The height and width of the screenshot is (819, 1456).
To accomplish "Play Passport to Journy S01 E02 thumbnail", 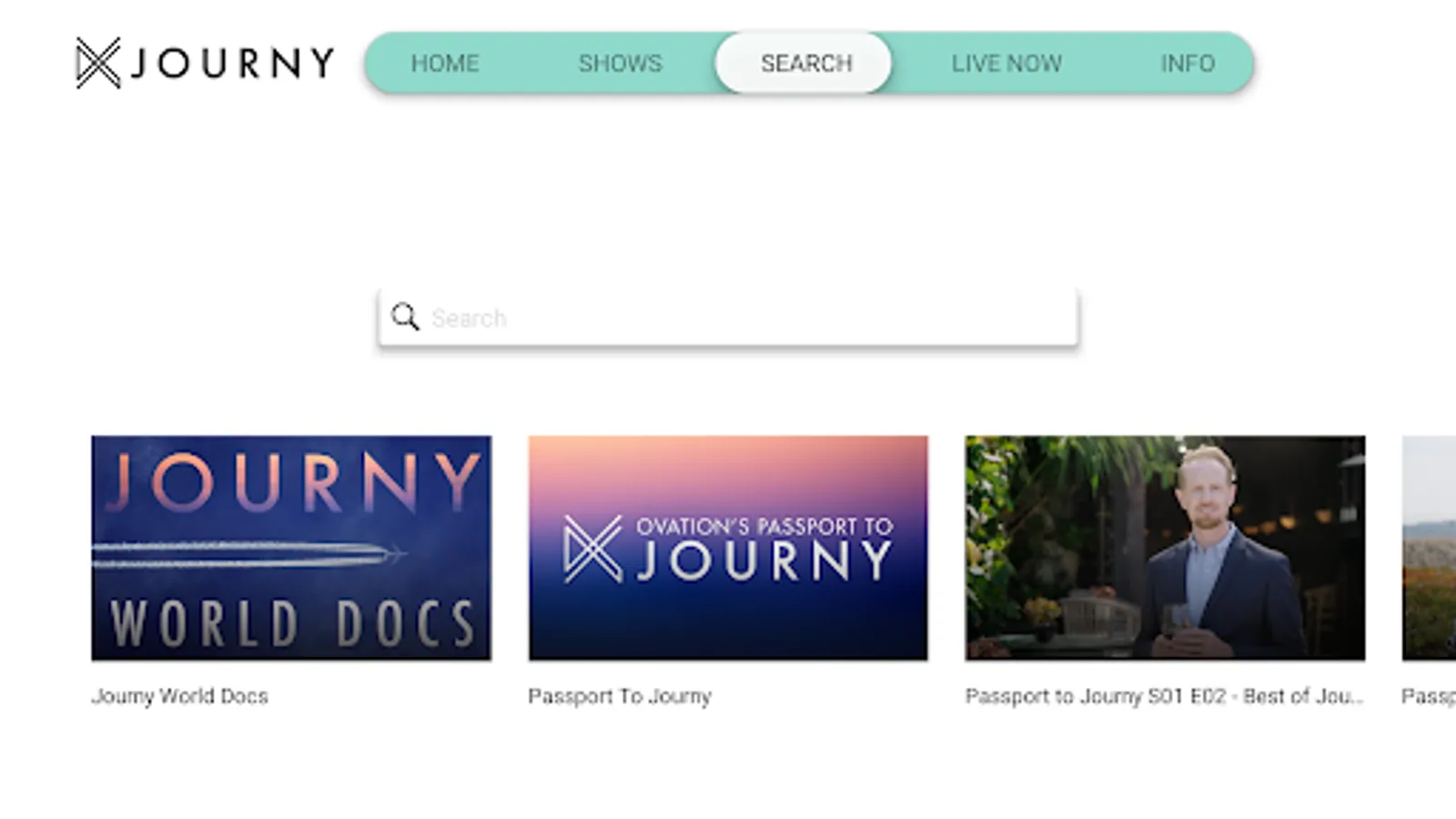I will tap(1165, 548).
